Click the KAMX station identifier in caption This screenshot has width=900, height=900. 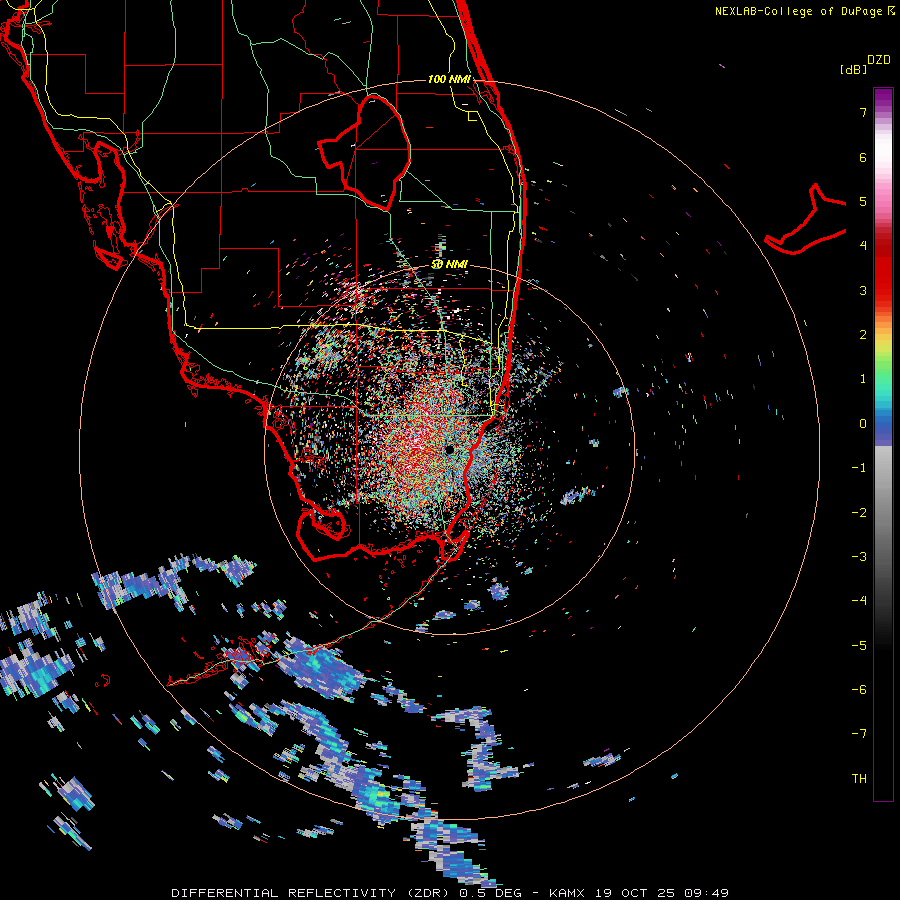[567, 893]
